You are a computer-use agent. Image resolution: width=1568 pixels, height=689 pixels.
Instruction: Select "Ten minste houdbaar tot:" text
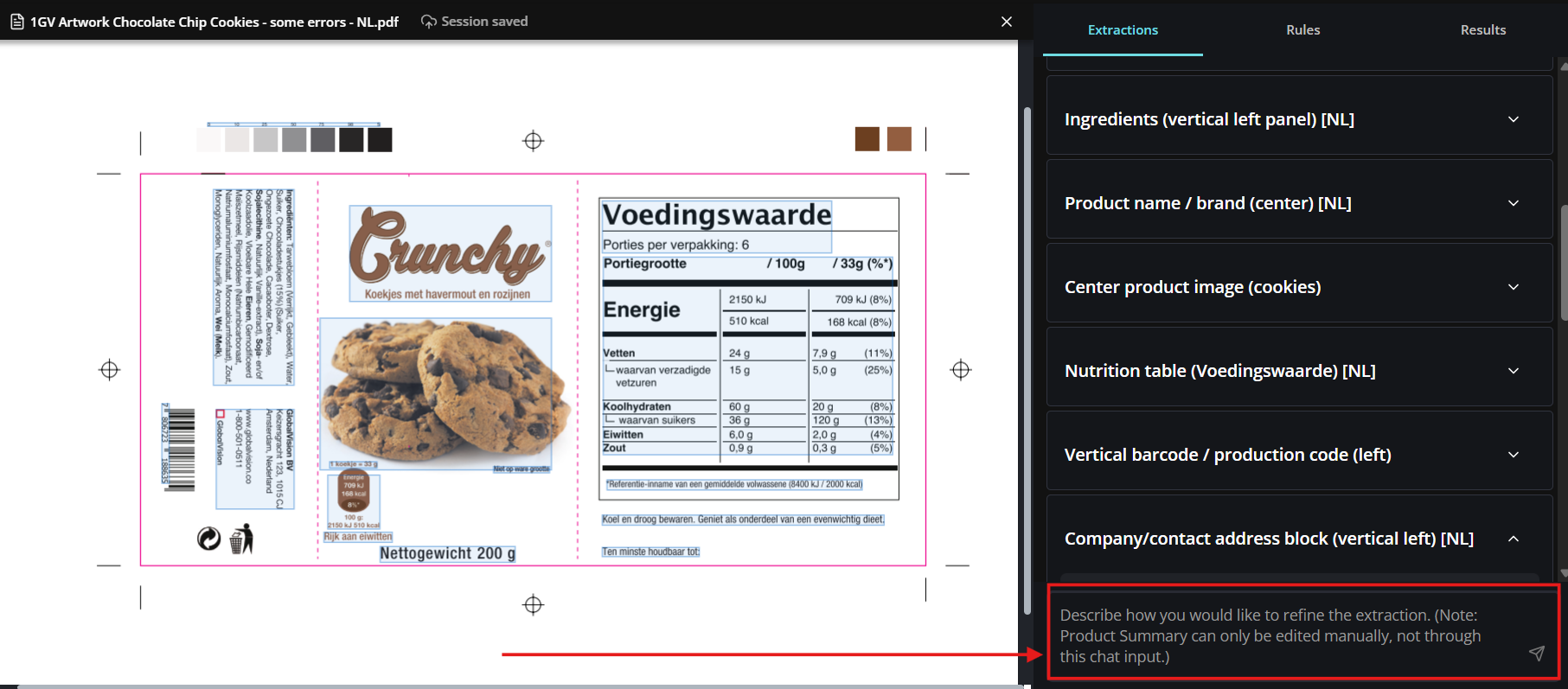click(x=650, y=552)
